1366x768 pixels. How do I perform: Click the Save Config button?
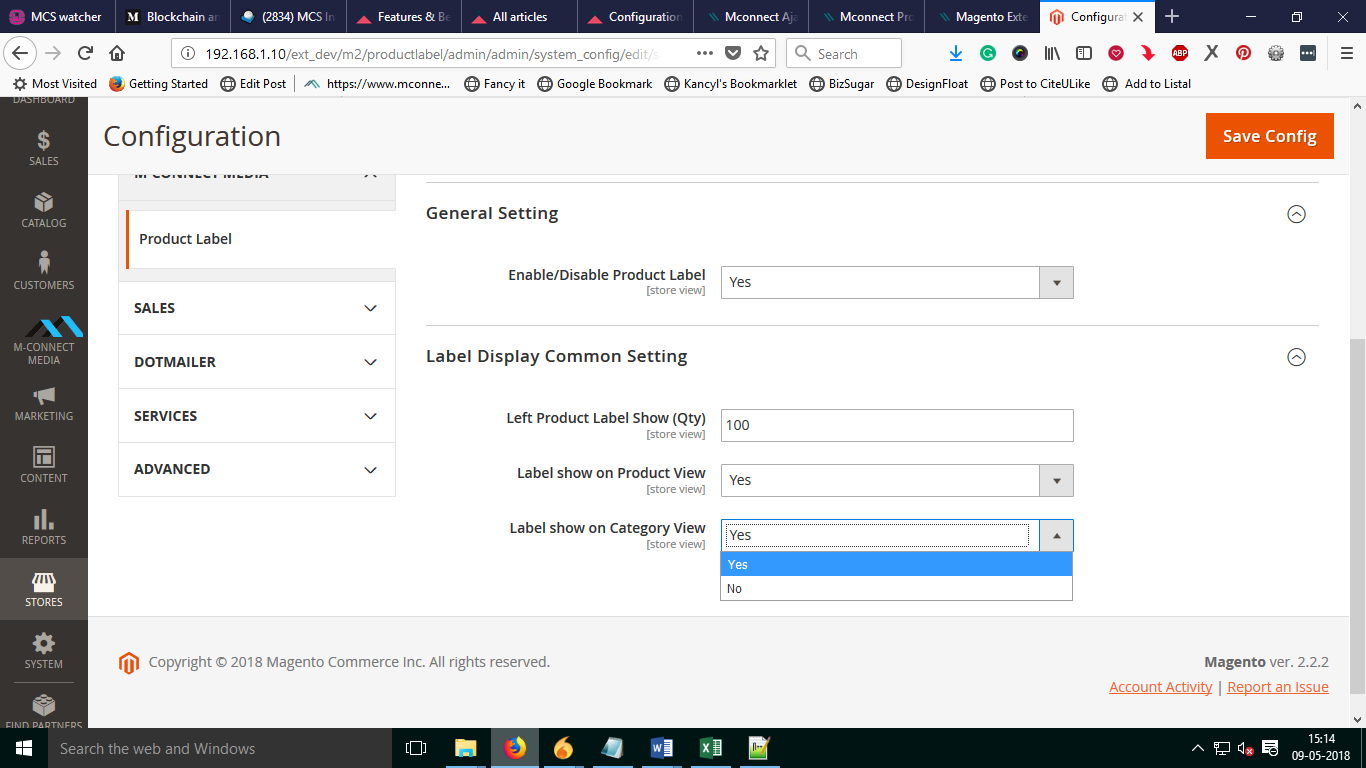(1269, 136)
